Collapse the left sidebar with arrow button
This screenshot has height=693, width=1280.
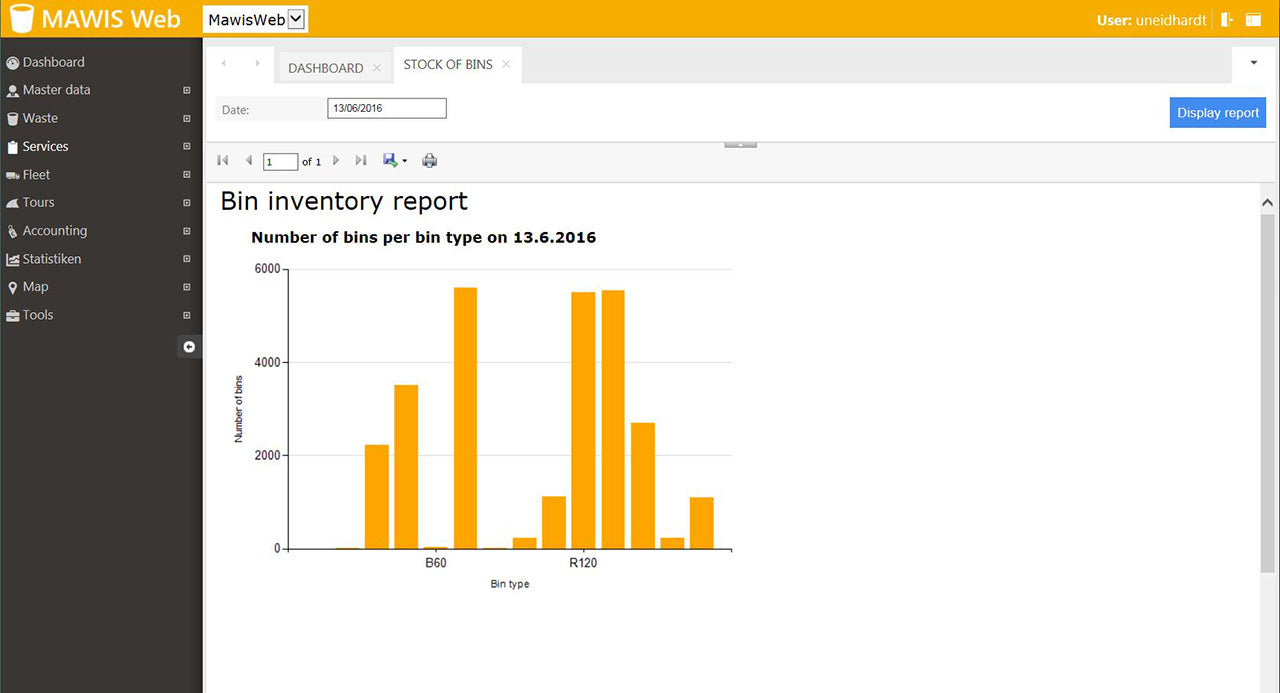tap(189, 347)
